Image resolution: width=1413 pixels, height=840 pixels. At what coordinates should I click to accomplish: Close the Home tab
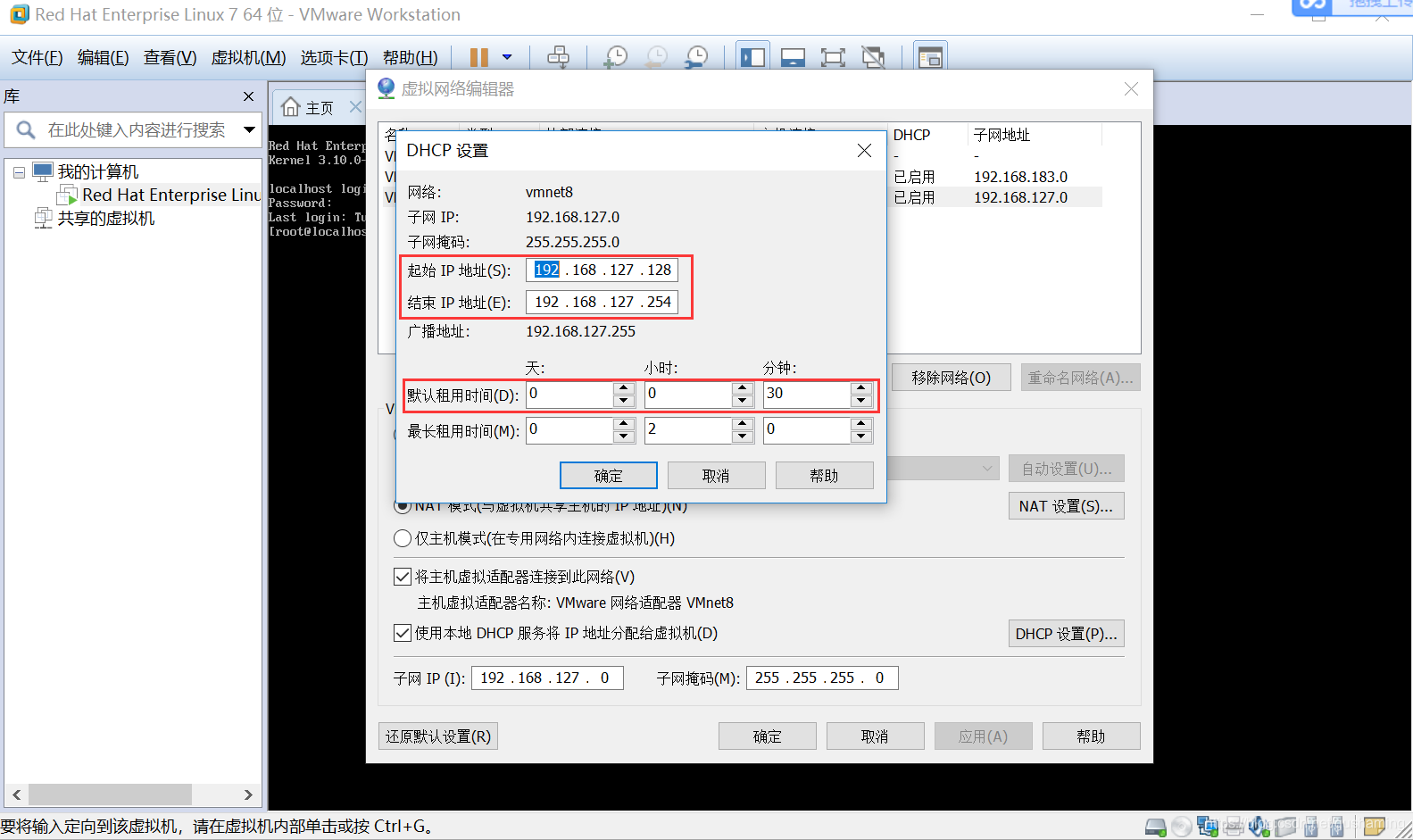coord(355,107)
